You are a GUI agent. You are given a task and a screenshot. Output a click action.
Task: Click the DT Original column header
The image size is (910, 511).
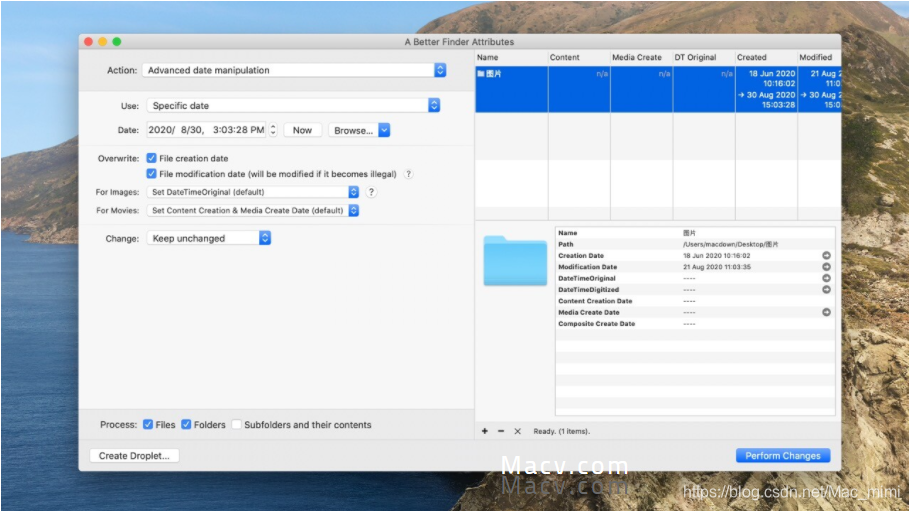(704, 57)
